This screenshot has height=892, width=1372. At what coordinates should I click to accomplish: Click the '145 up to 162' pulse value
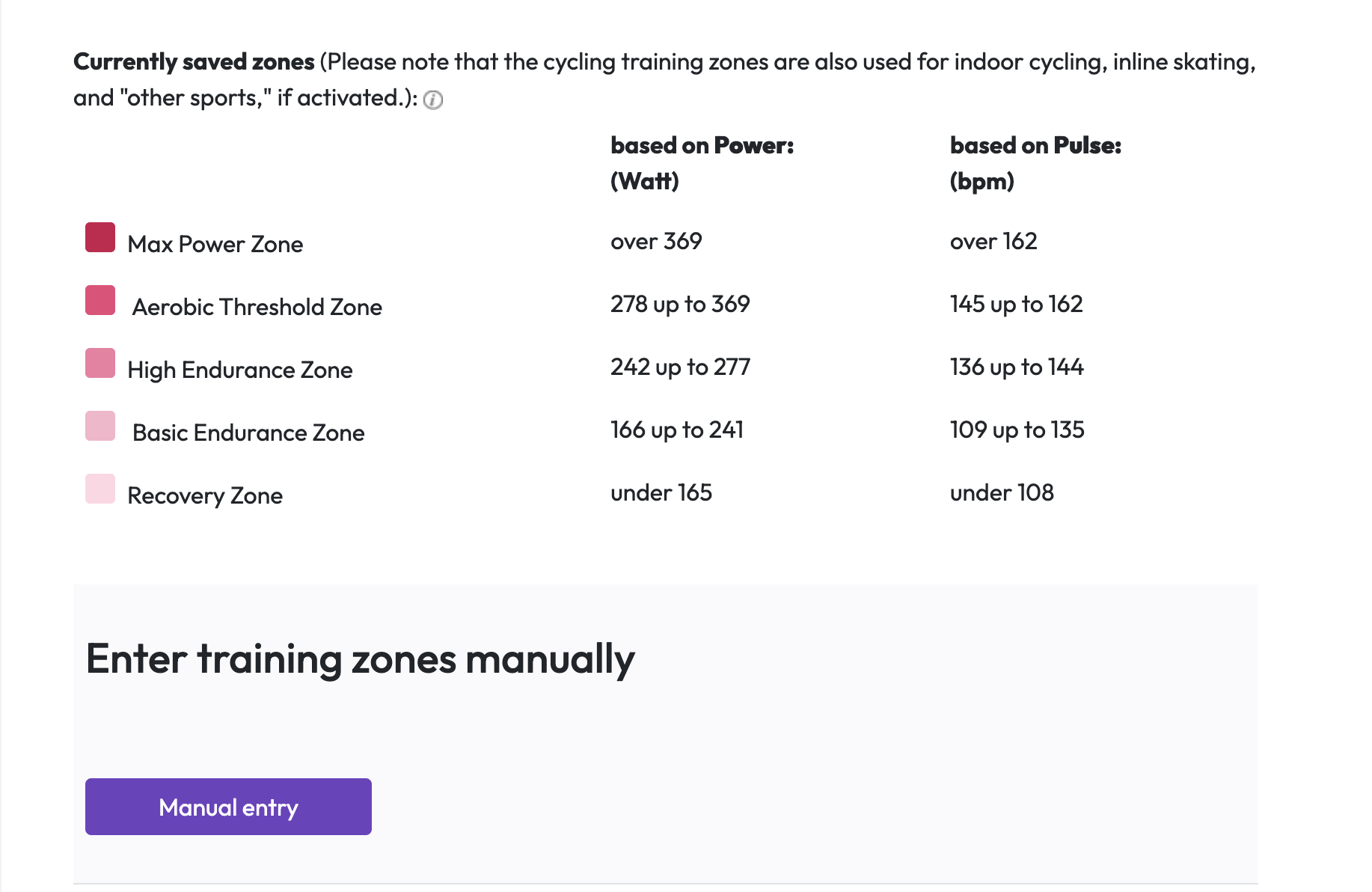pyautogui.click(x=1016, y=304)
